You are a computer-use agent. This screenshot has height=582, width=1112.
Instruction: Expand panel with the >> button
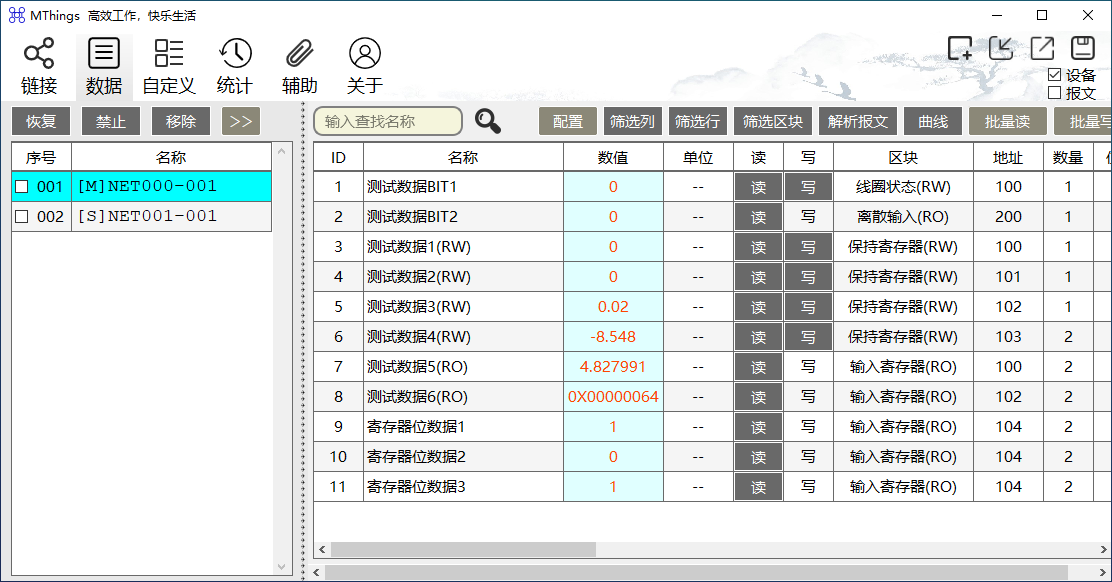pos(241,121)
